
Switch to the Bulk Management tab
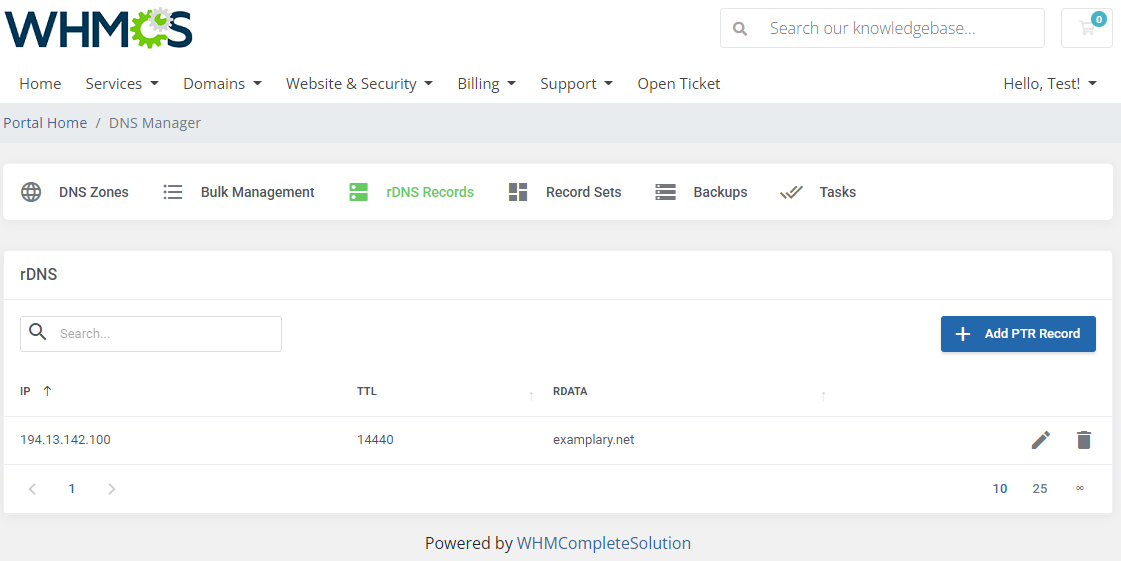257,192
